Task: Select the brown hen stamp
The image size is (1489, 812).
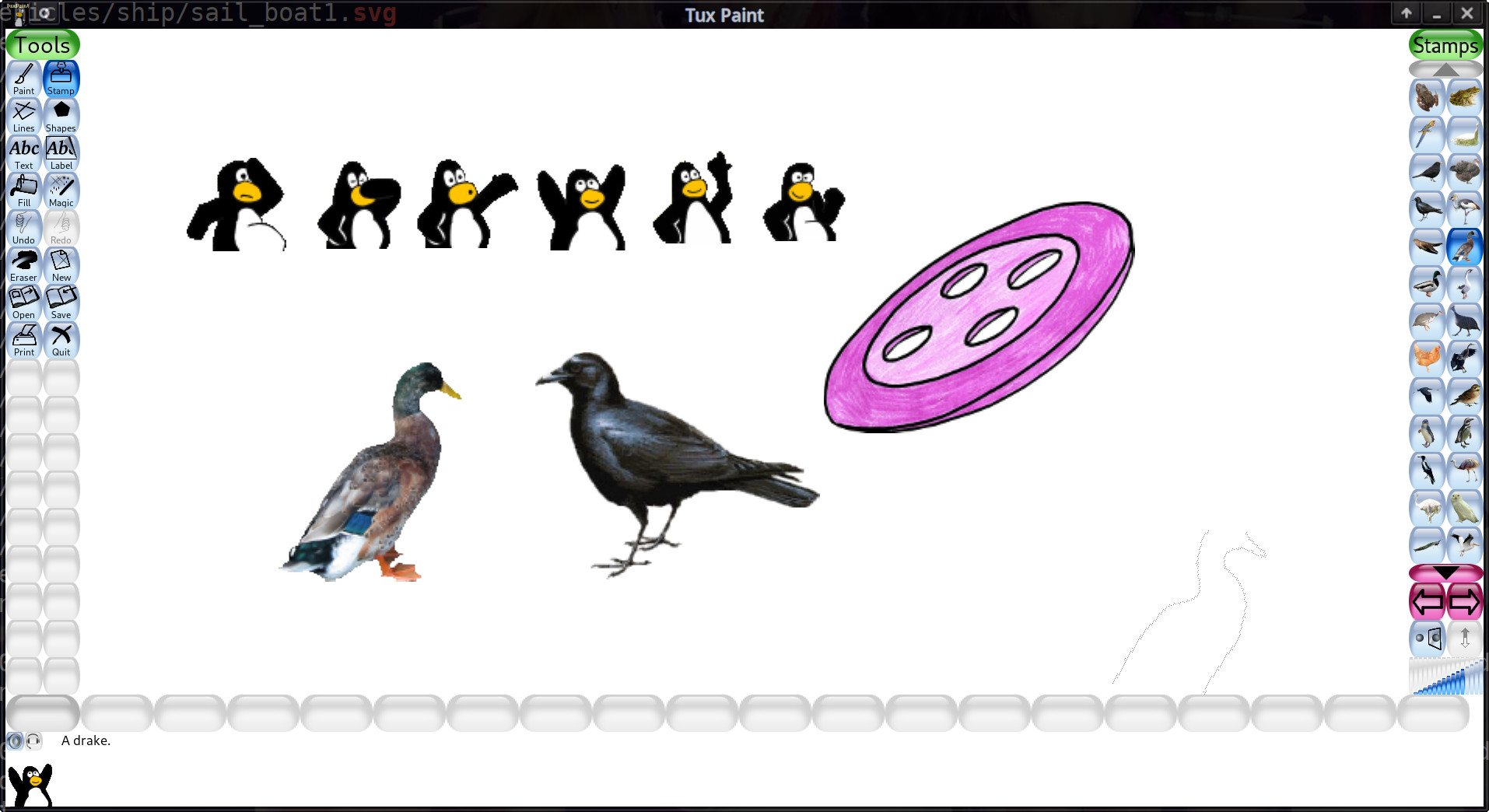Action: 1465,173
